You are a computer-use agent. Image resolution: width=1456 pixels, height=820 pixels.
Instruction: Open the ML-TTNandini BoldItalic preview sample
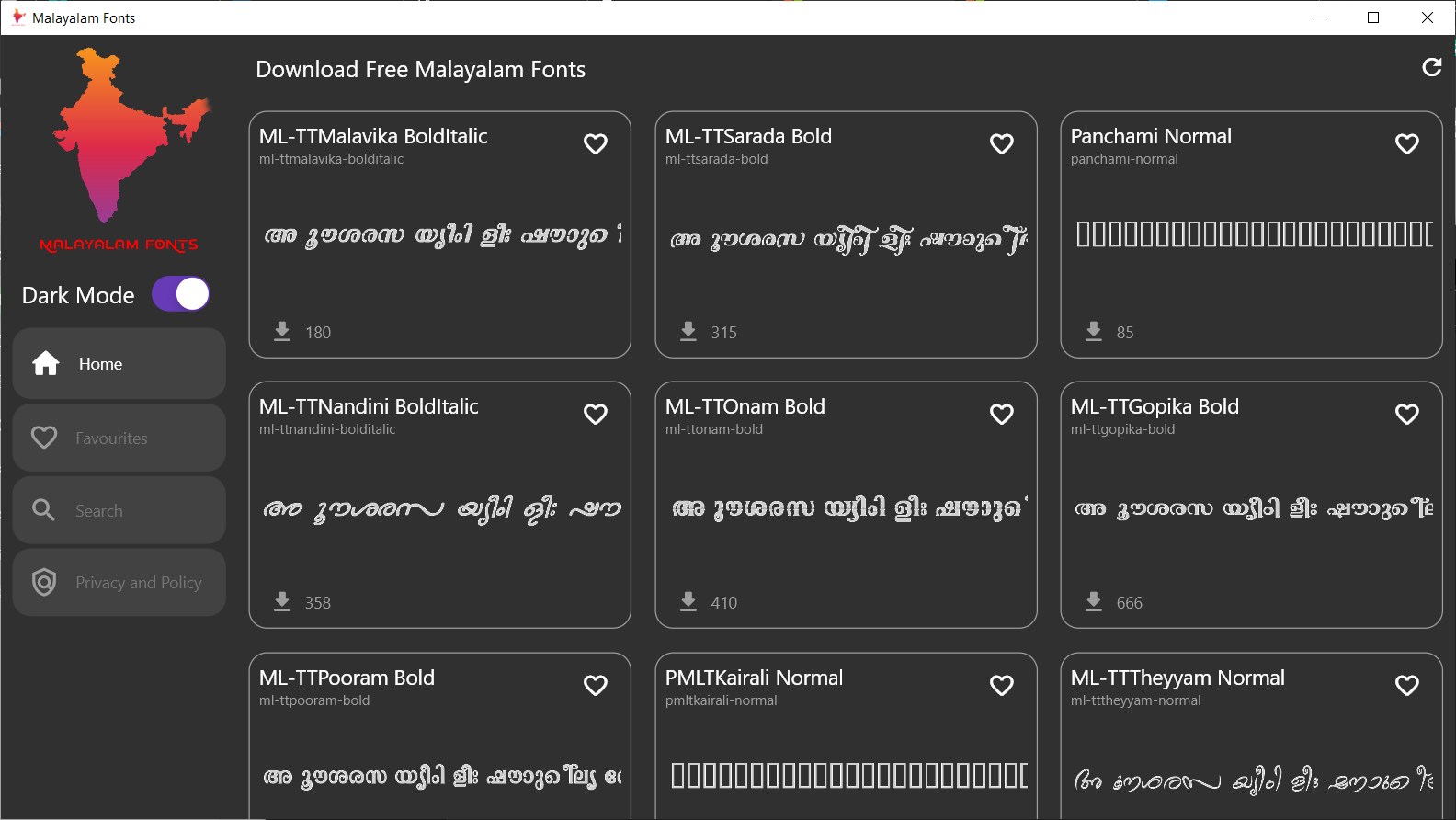coord(441,508)
